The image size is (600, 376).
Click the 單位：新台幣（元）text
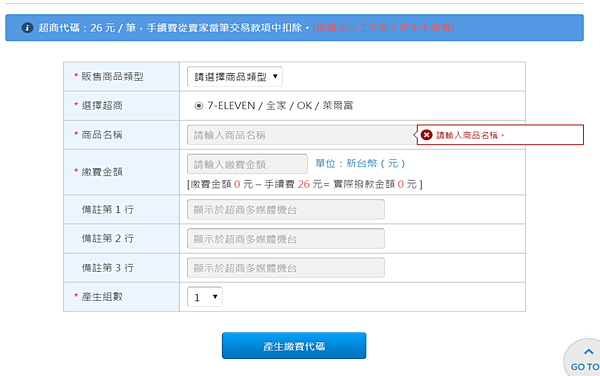pos(360,164)
